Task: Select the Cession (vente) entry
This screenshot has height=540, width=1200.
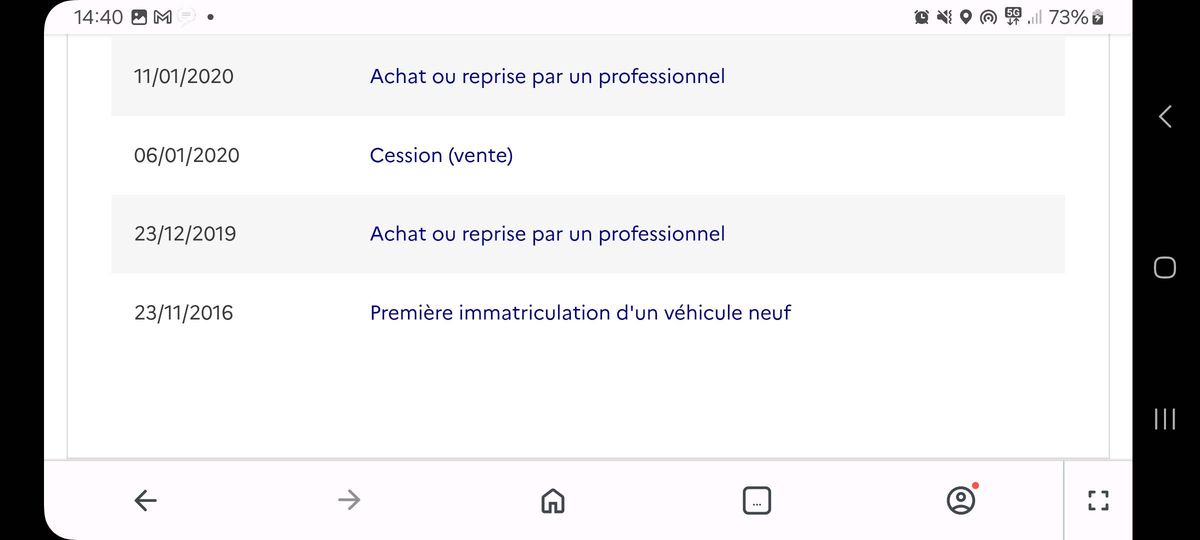Action: click(441, 155)
